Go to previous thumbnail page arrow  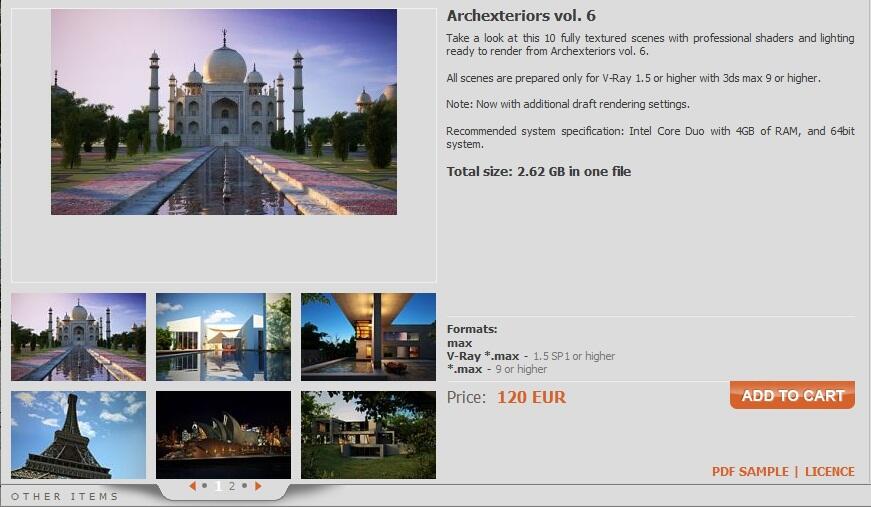pyautogui.click(x=192, y=486)
